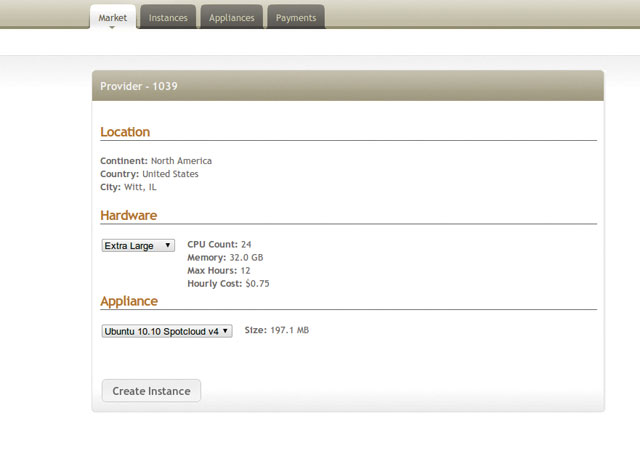The image size is (640, 453).
Task: Go to the Appliances tab
Action: click(231, 17)
